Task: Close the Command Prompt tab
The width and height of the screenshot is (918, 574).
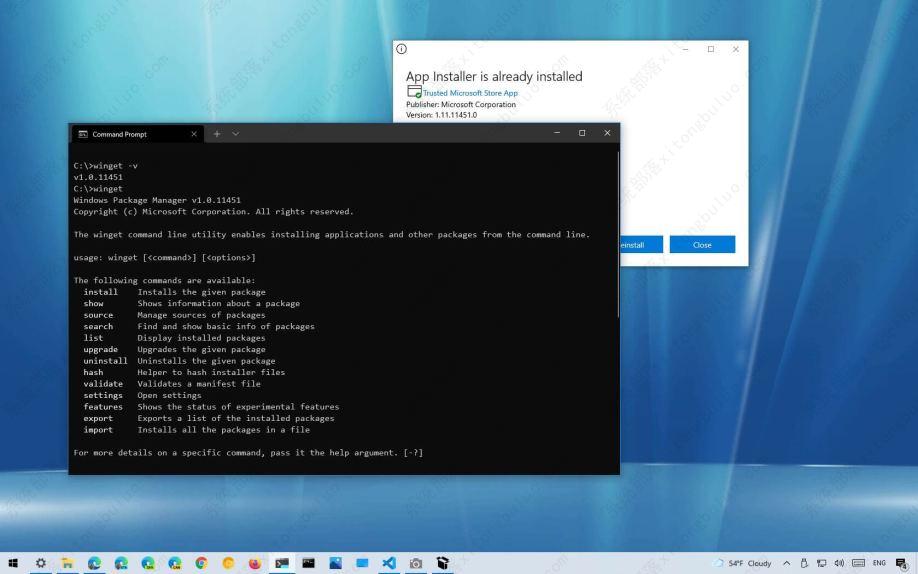Action: point(194,134)
